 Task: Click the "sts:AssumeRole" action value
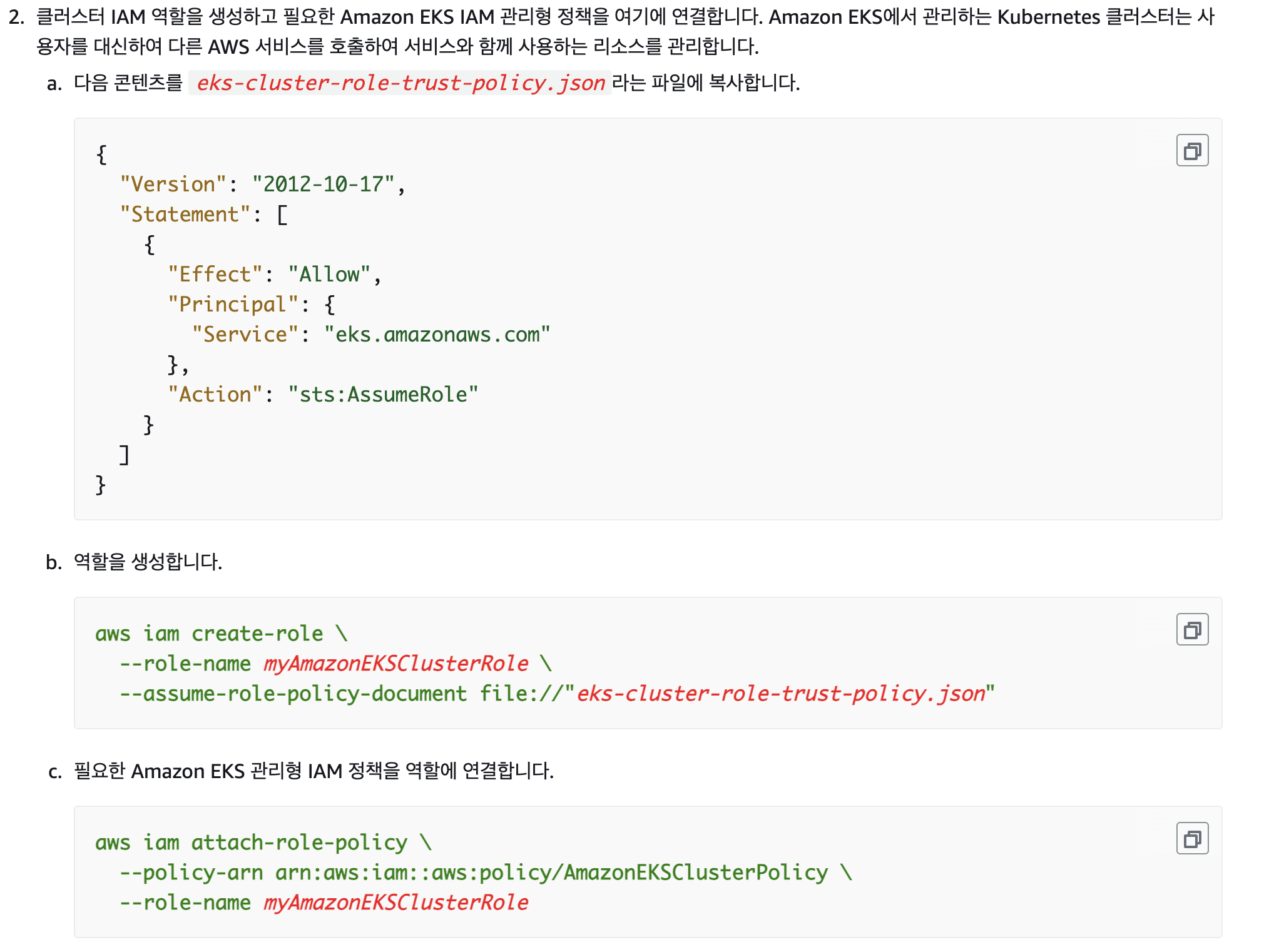click(x=383, y=395)
